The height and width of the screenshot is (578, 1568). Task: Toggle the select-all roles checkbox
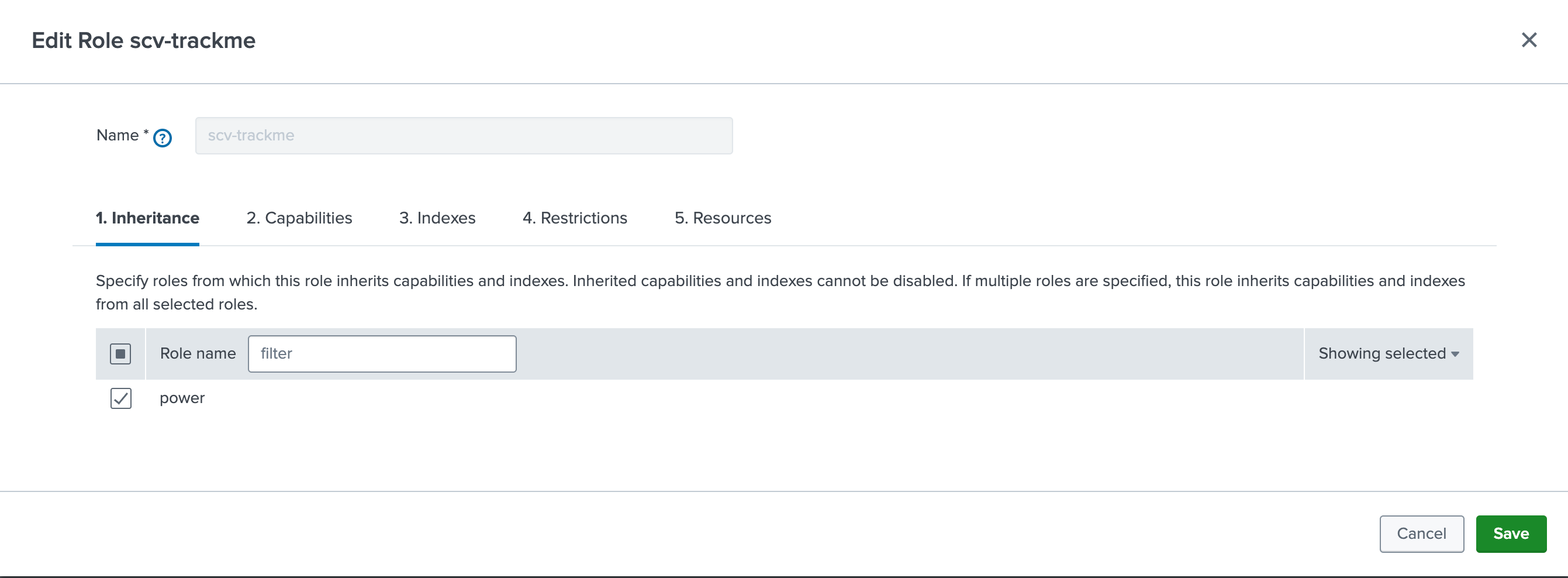120,354
